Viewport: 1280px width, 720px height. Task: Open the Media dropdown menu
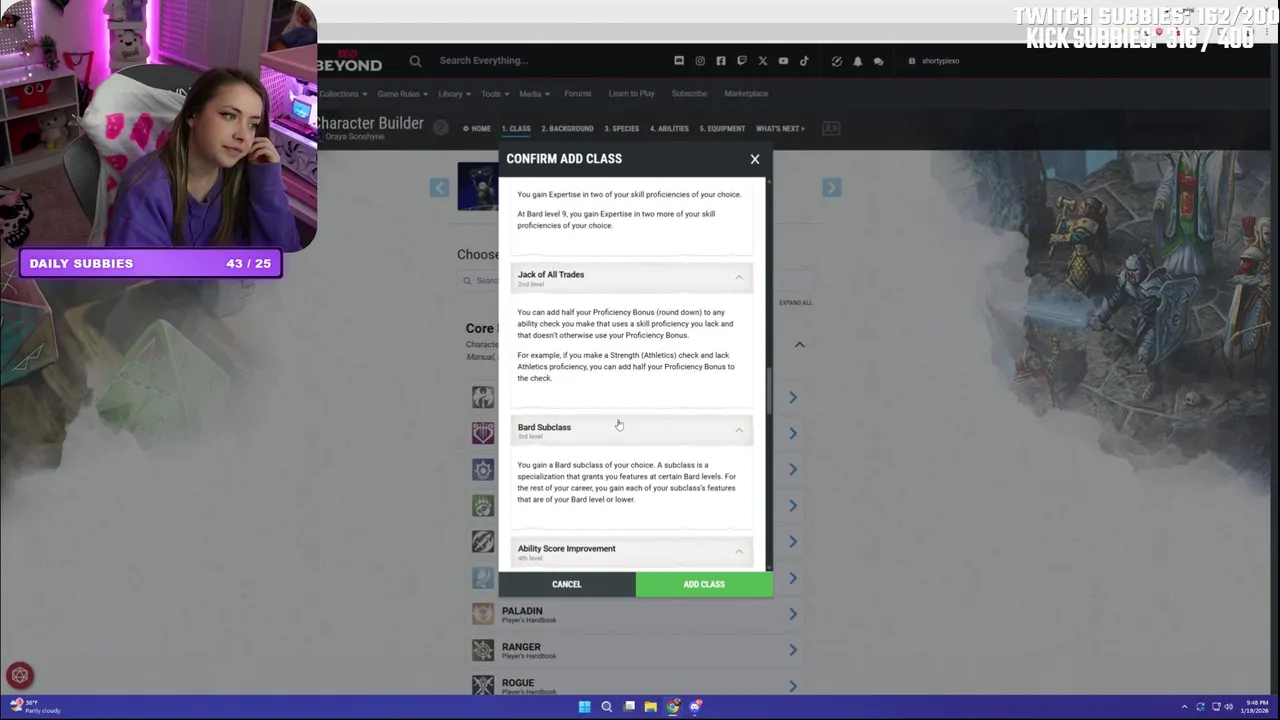pyautogui.click(x=534, y=94)
